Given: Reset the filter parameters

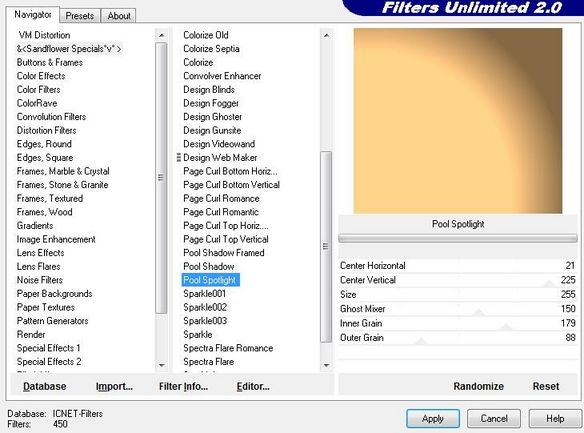Looking at the screenshot, I should (546, 386).
